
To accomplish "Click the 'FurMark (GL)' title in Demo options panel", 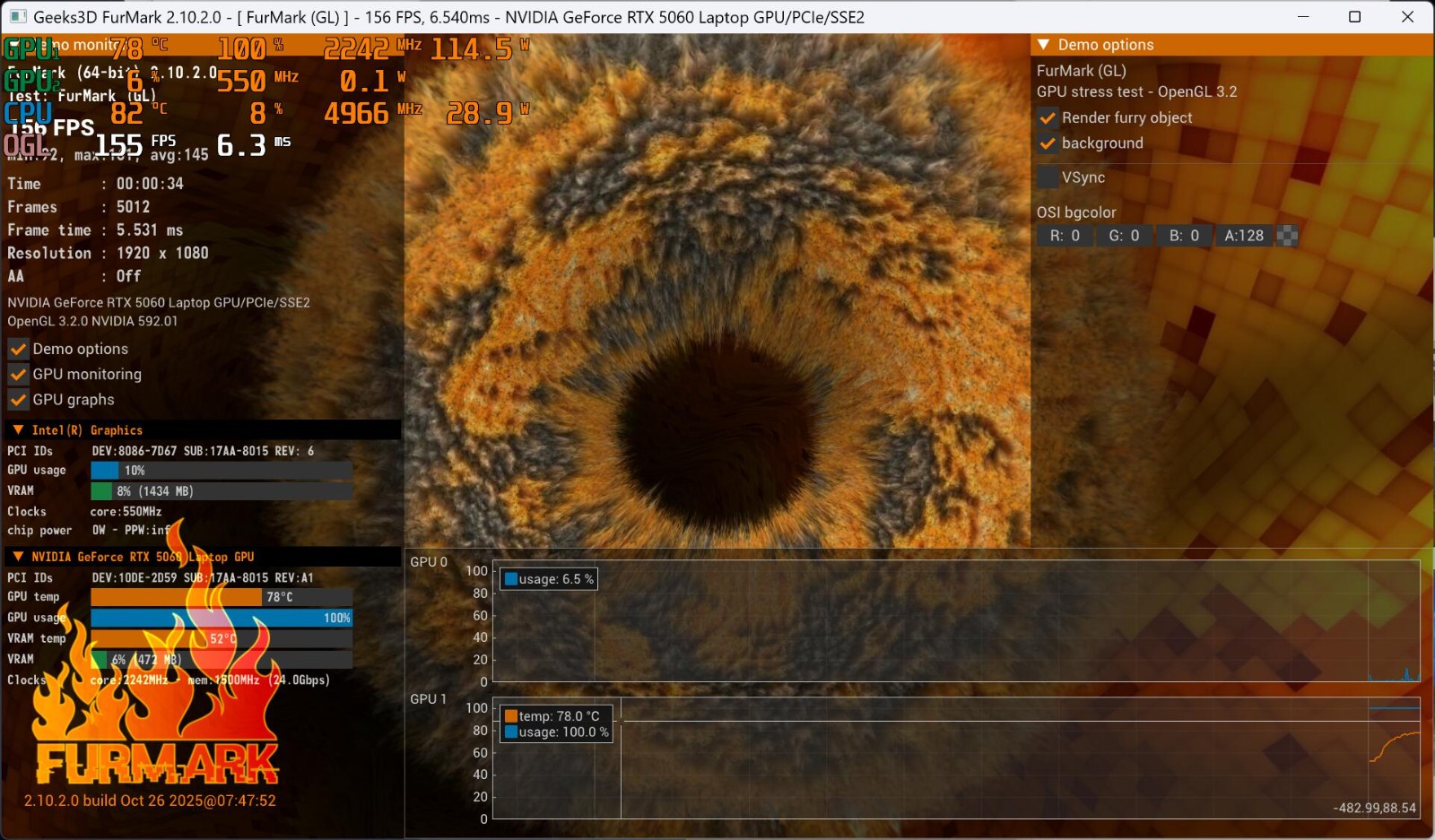I will click(x=1082, y=71).
